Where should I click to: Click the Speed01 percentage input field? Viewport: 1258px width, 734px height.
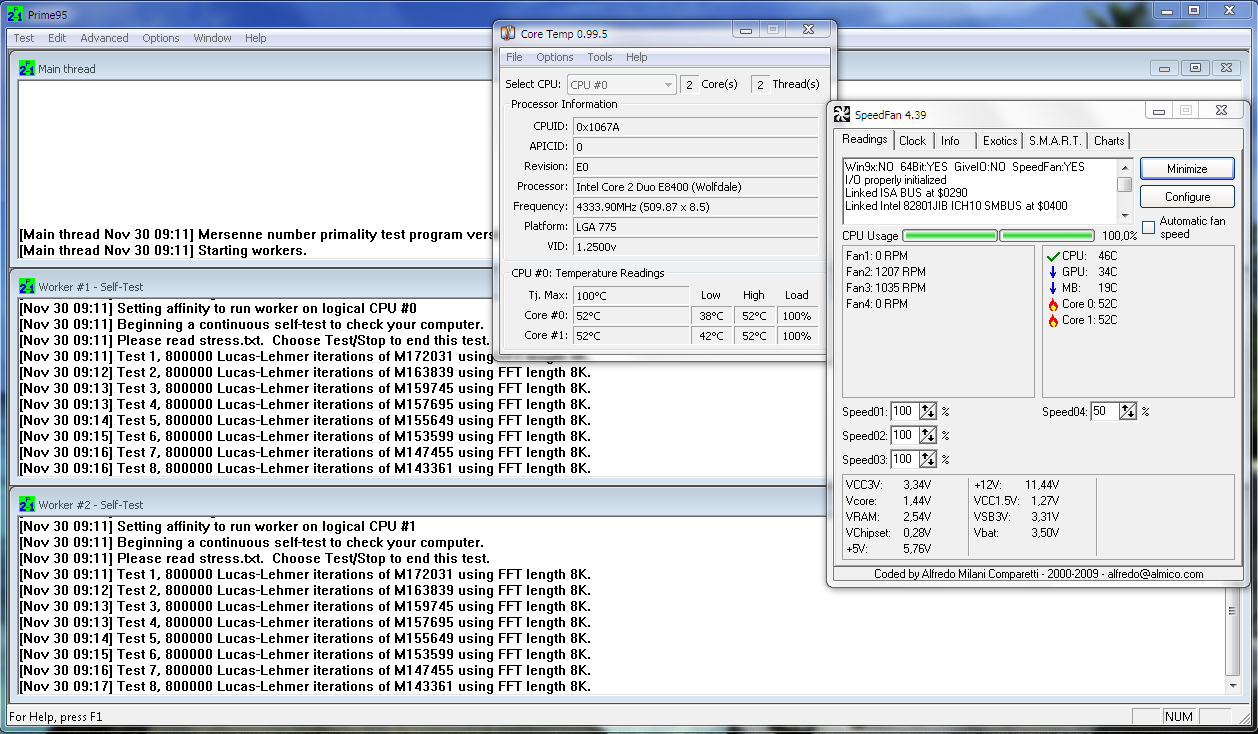904,411
